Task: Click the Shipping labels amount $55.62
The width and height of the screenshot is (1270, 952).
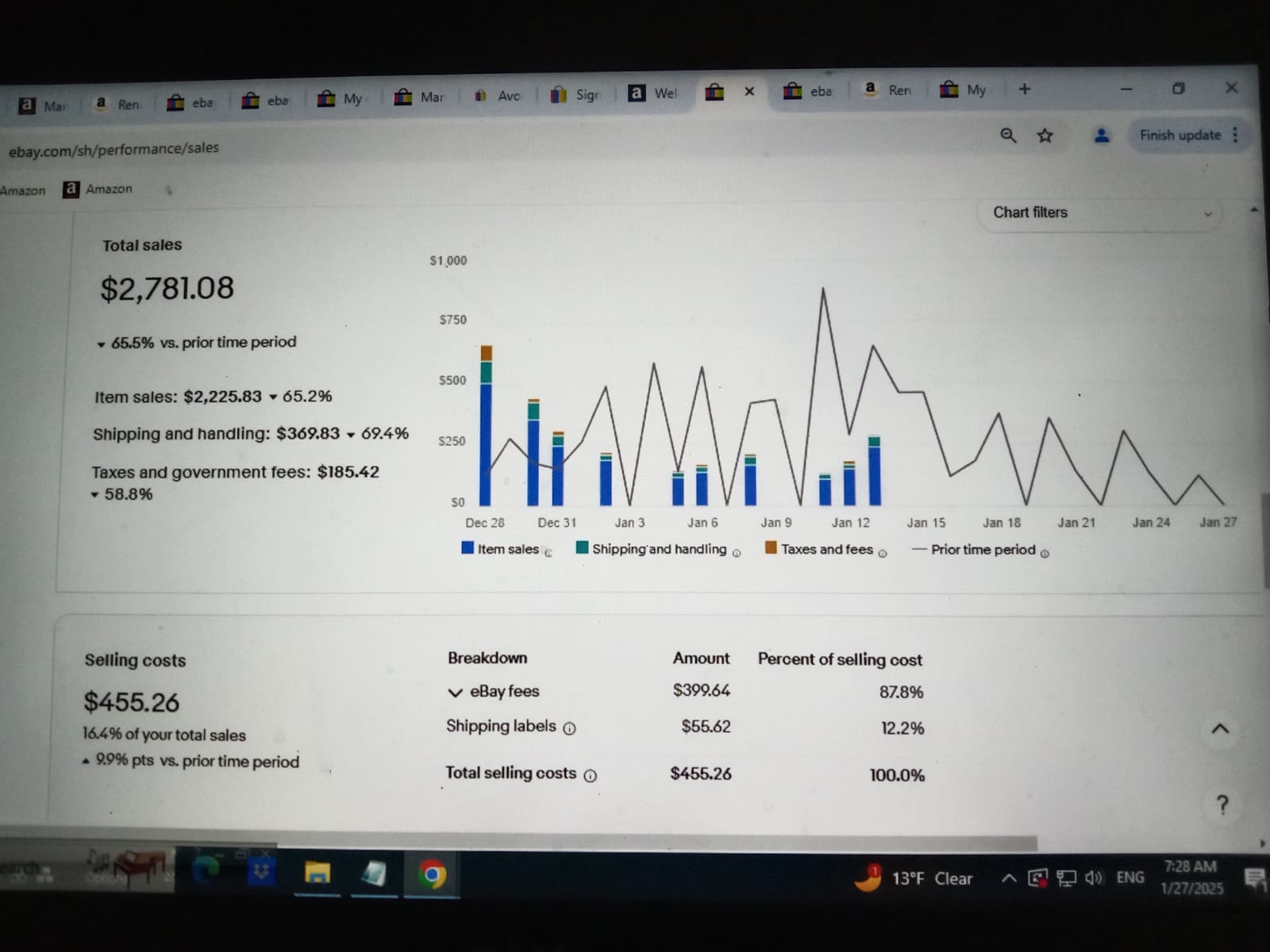Action: (706, 726)
